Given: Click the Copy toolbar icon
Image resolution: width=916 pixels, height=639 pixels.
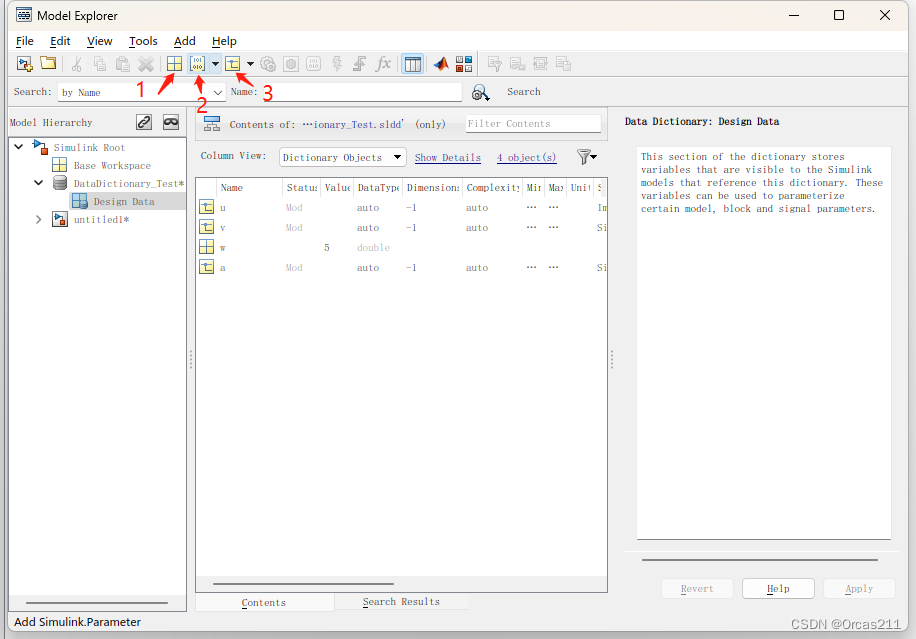Looking at the screenshot, I should pyautogui.click(x=100, y=64).
